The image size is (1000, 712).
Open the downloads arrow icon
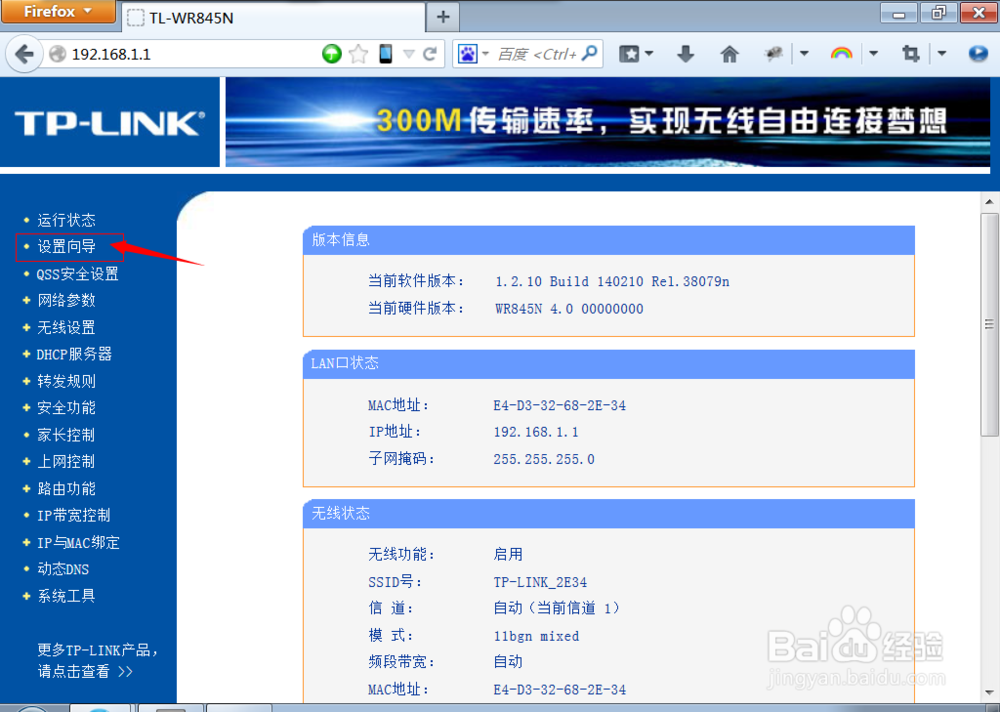click(x=686, y=54)
